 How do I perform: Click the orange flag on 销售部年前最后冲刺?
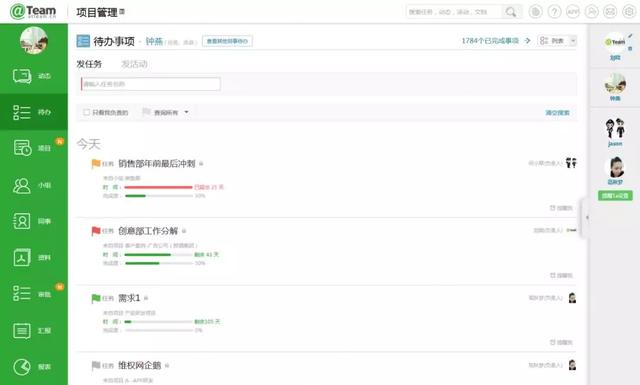[96, 164]
